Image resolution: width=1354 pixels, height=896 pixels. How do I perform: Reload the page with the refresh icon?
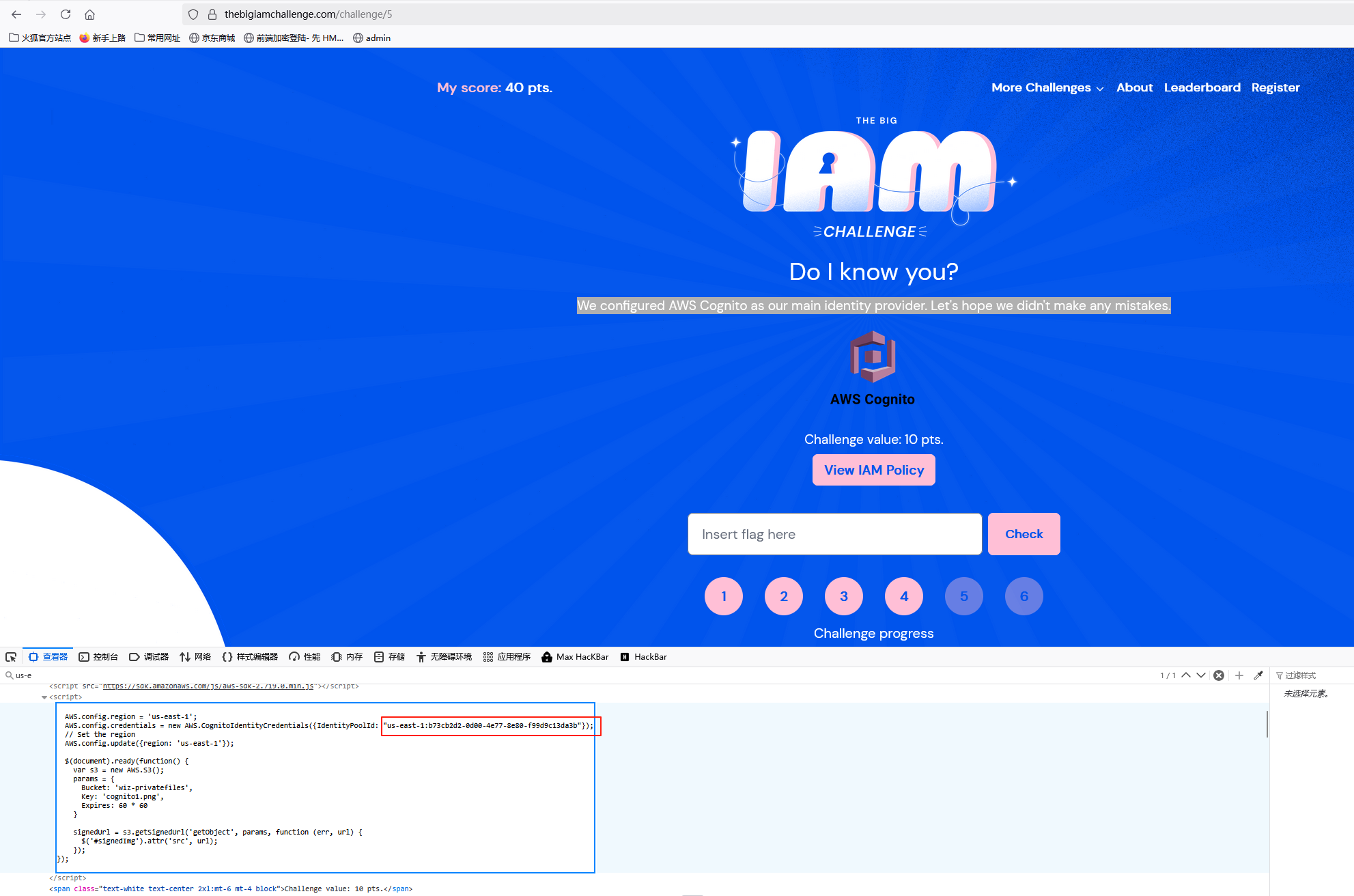point(66,14)
